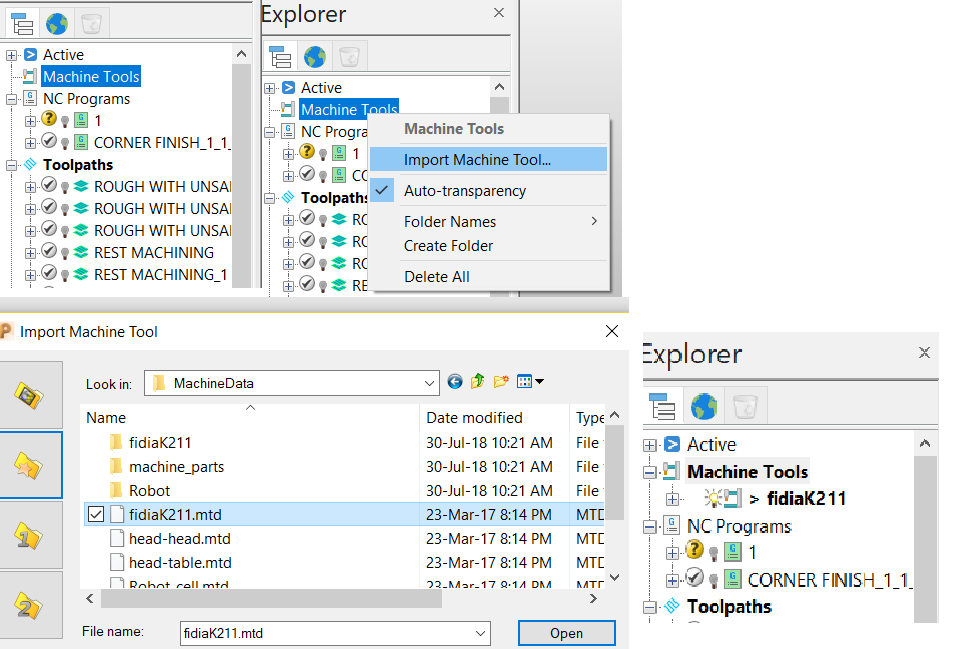This screenshot has width=973, height=649.
Task: Click the back navigation arrow in Import dialog
Action: click(455, 382)
